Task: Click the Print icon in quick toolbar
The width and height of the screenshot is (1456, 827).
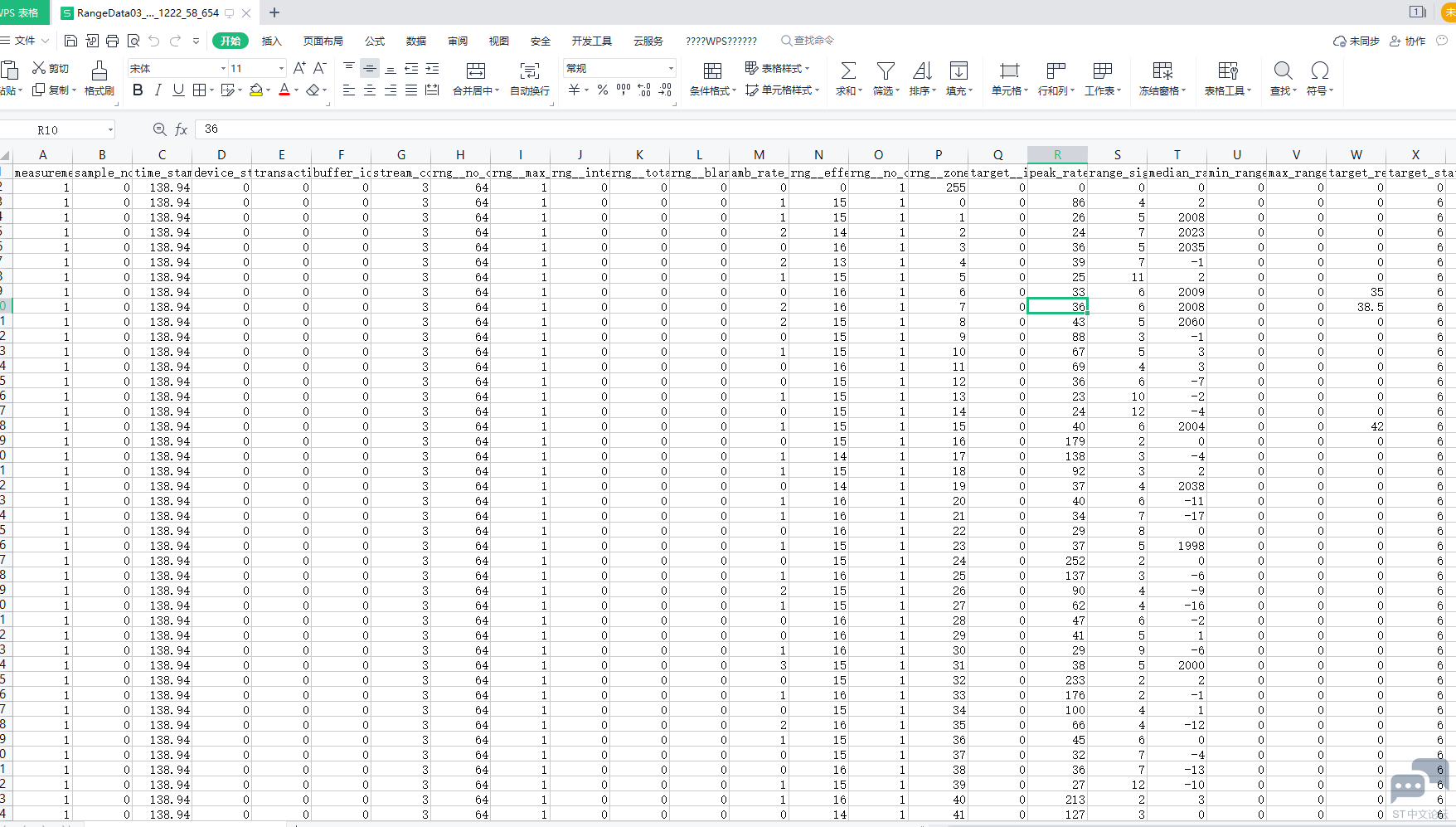Action: [x=112, y=41]
